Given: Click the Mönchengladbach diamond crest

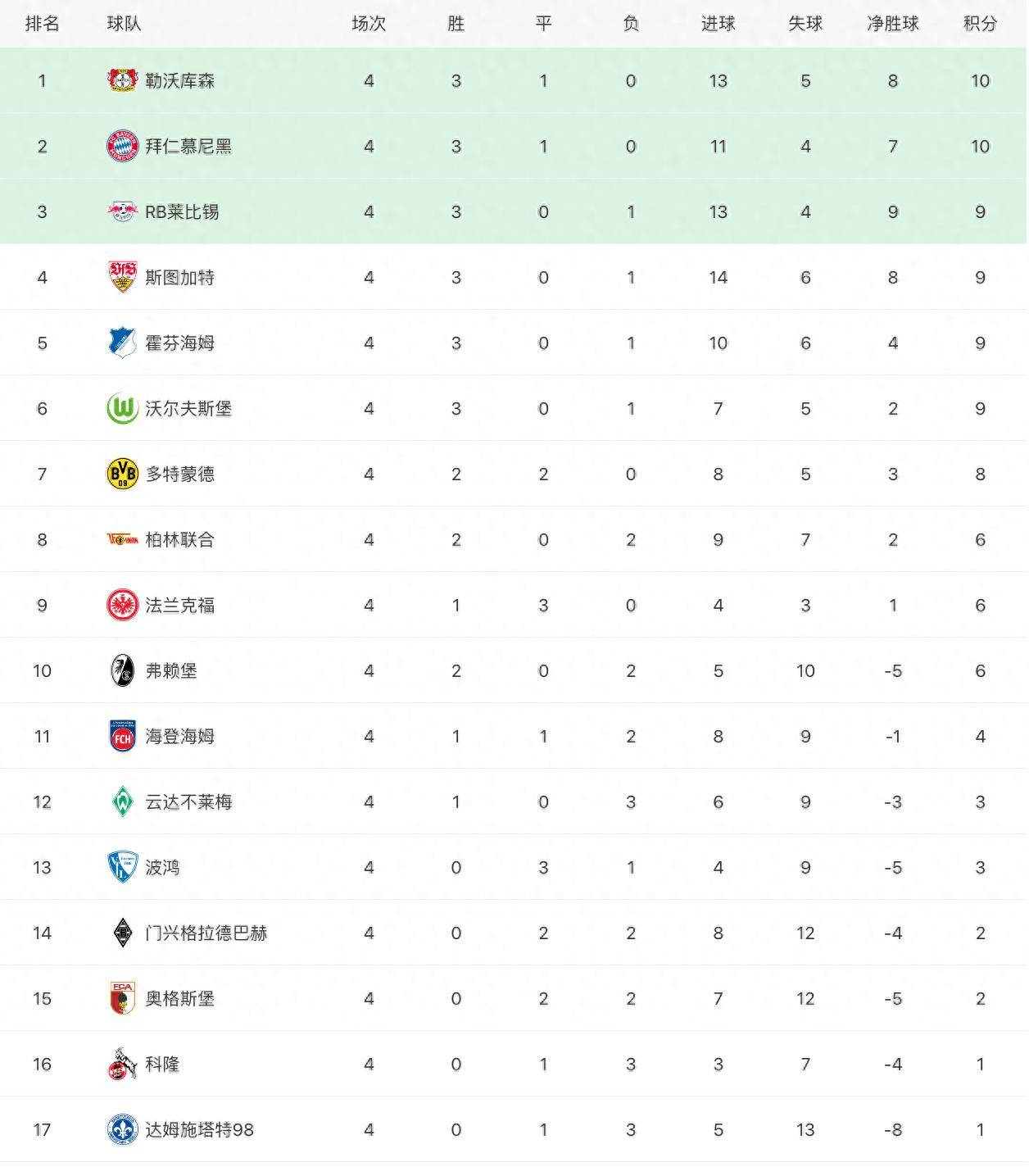Looking at the screenshot, I should click(x=123, y=933).
